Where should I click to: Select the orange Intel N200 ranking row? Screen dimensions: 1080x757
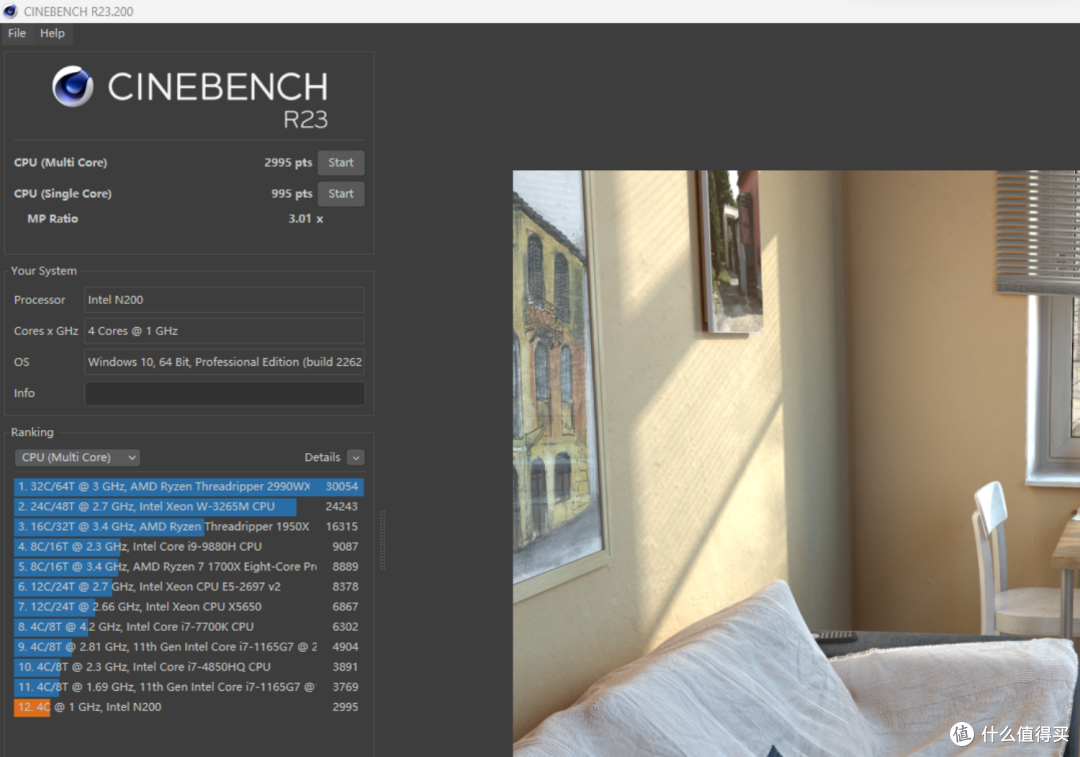pos(189,707)
